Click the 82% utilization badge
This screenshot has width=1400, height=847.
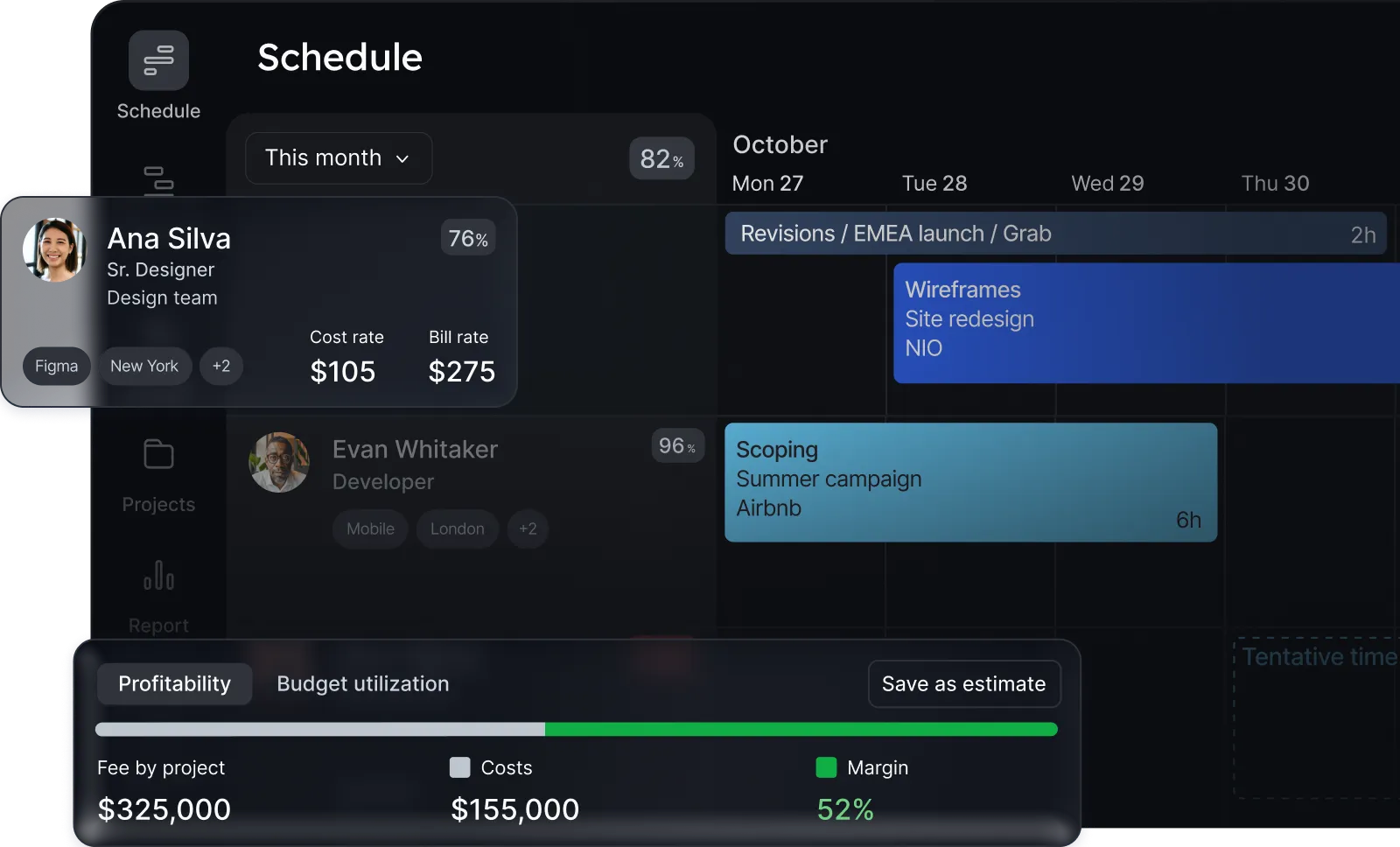pos(661,159)
